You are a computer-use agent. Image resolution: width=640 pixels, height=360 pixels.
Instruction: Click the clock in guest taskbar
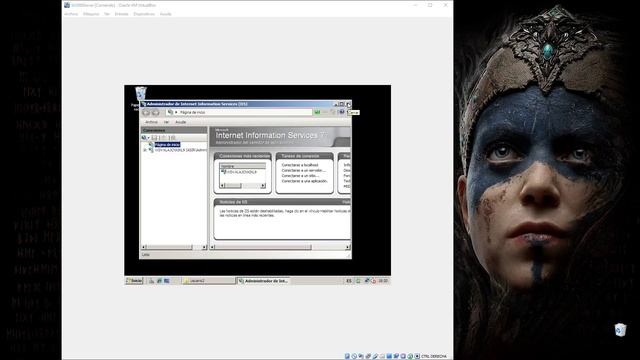point(383,281)
